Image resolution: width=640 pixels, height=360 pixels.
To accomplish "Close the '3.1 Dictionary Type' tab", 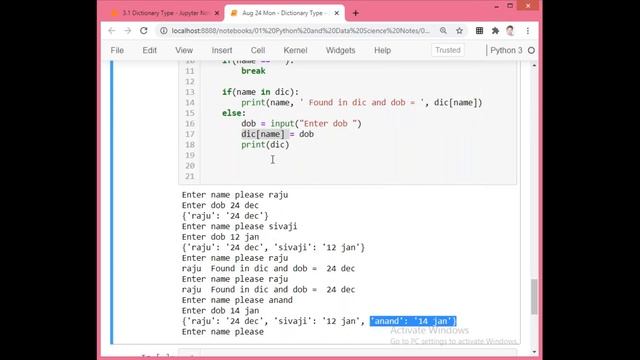I will tap(217, 13).
